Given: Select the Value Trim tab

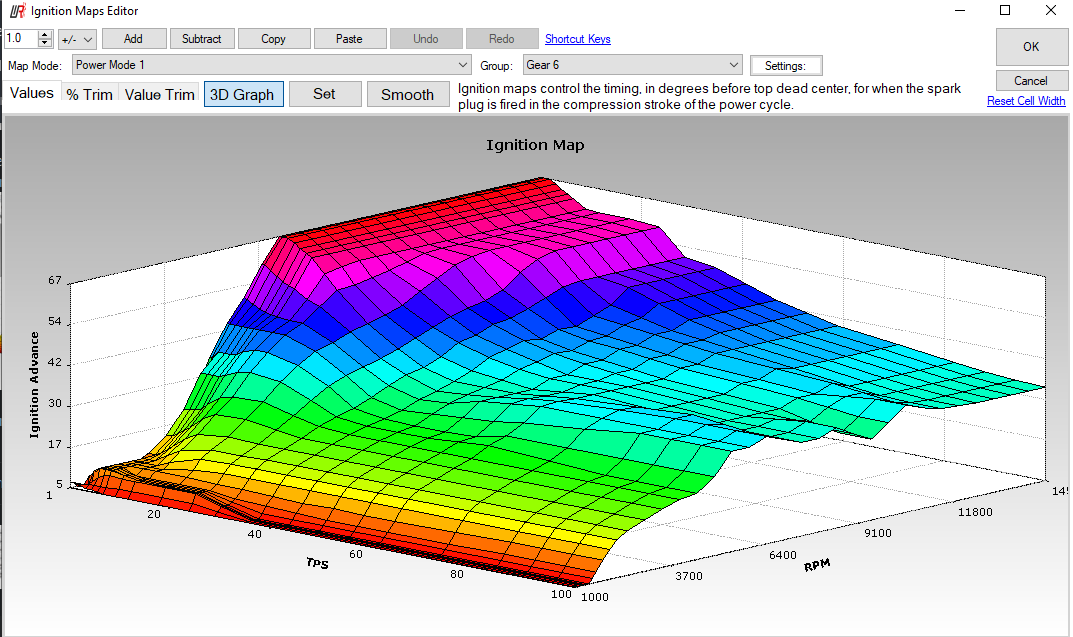Looking at the screenshot, I should pyautogui.click(x=159, y=95).
